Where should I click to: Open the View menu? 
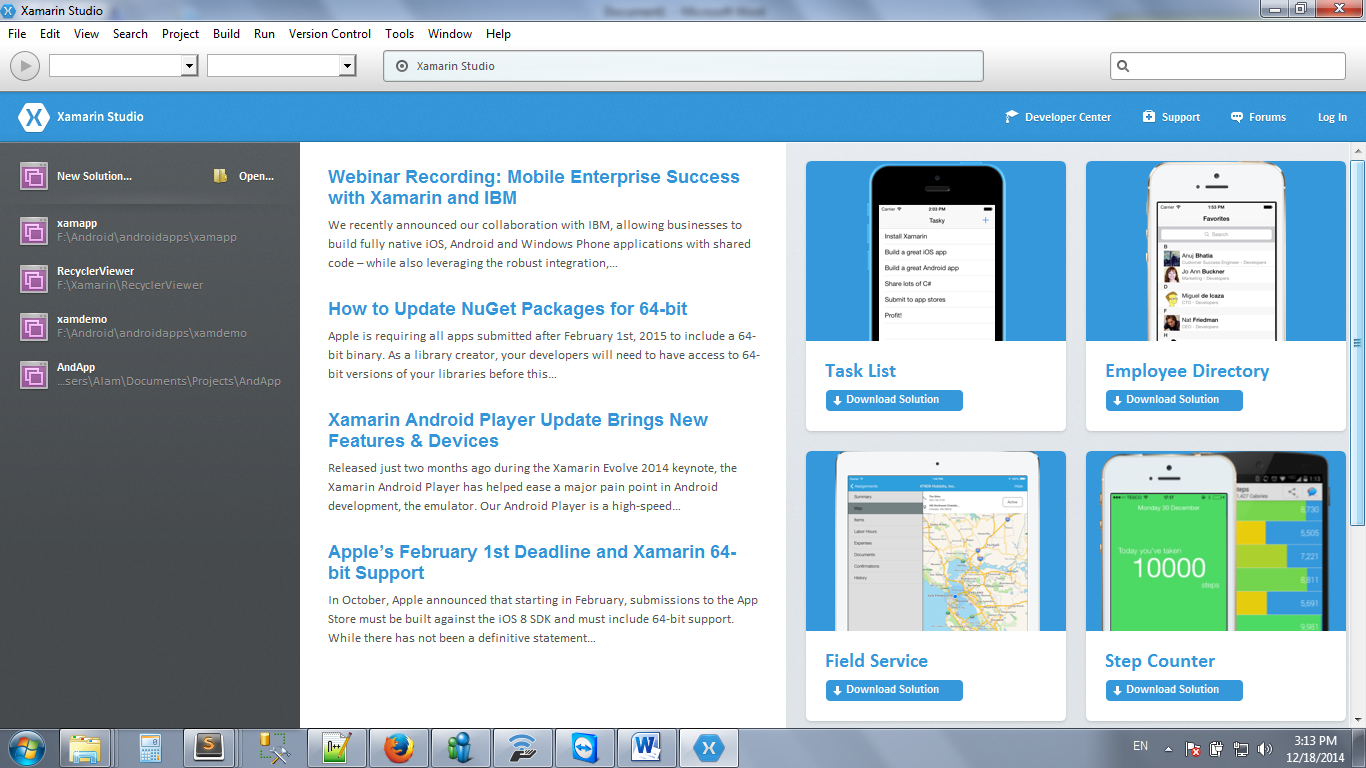point(87,34)
